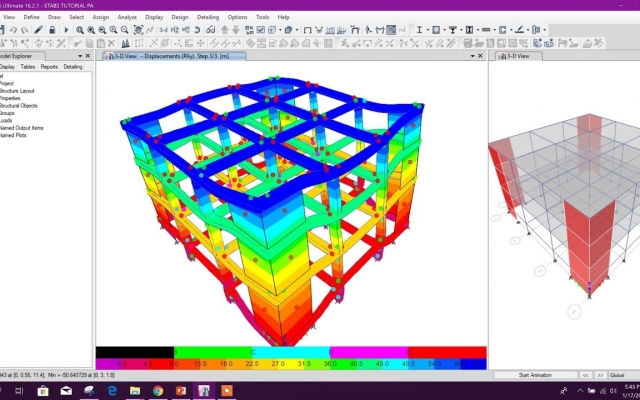Toggle the Lock Model padlock
Image resolution: width=640 pixels, height=400 pixels.
click(52, 30)
